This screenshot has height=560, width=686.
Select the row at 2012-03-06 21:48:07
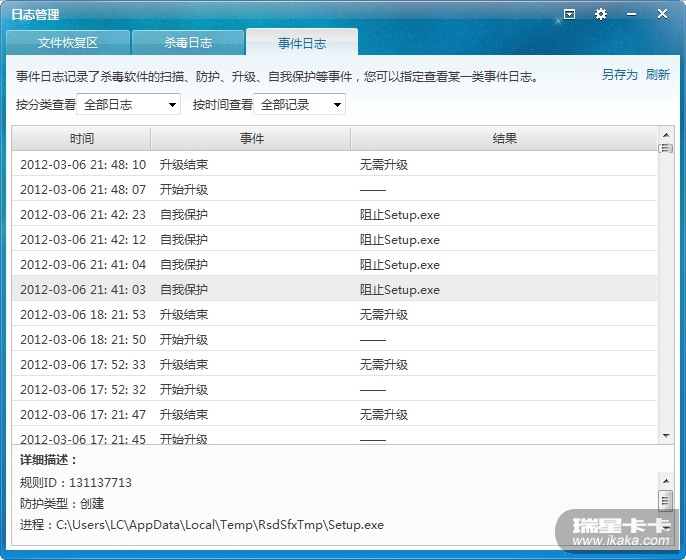335,189
